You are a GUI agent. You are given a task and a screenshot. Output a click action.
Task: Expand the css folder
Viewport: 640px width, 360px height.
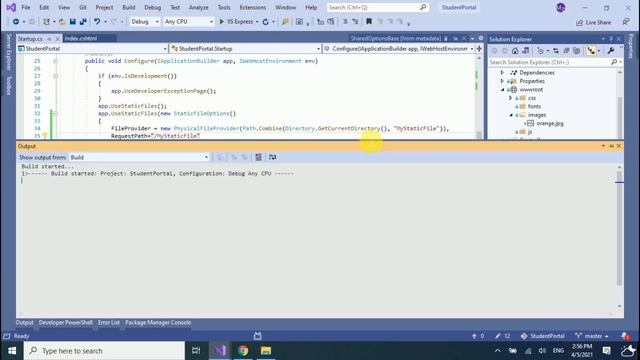pos(510,98)
